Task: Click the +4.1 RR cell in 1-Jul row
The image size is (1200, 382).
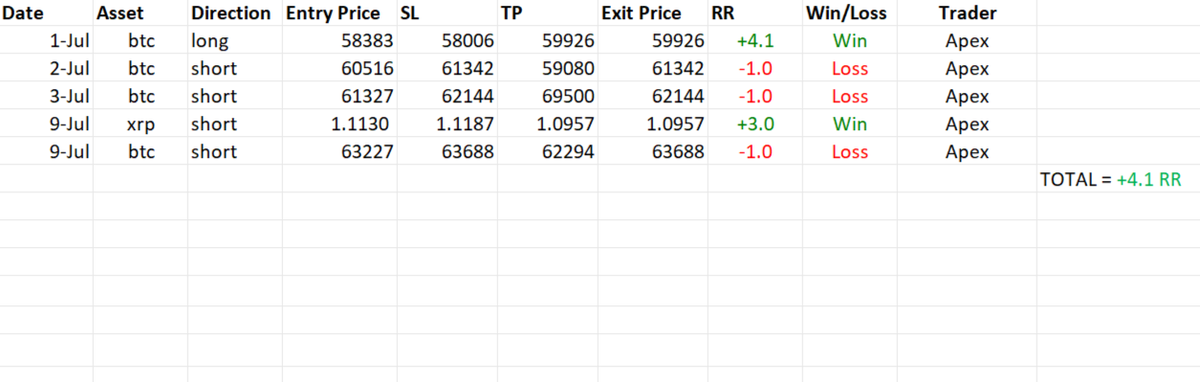Action: click(756, 42)
